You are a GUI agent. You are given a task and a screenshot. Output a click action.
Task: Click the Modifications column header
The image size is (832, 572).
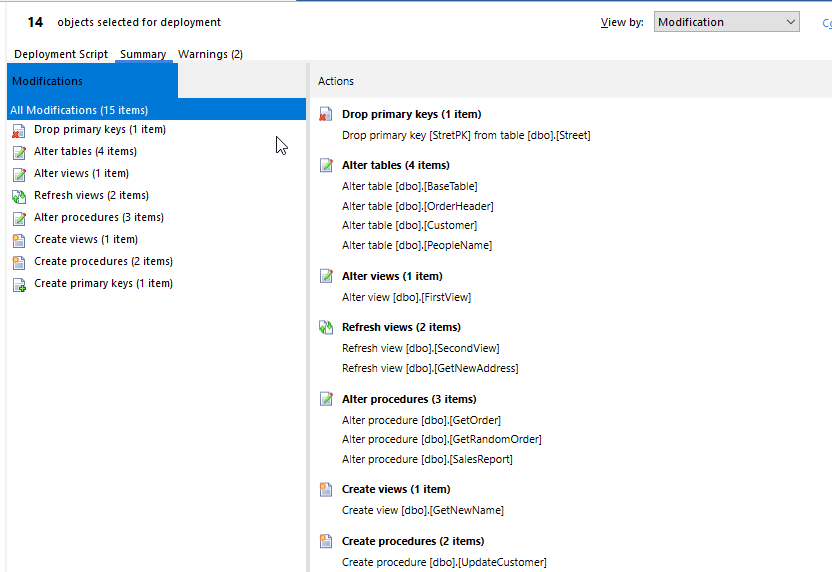coord(90,81)
